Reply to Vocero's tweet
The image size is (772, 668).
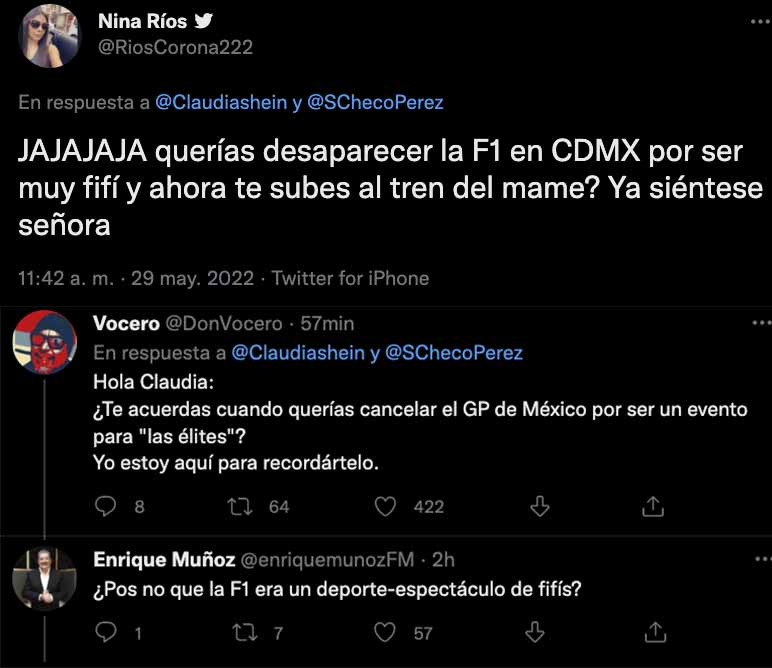pos(107,506)
